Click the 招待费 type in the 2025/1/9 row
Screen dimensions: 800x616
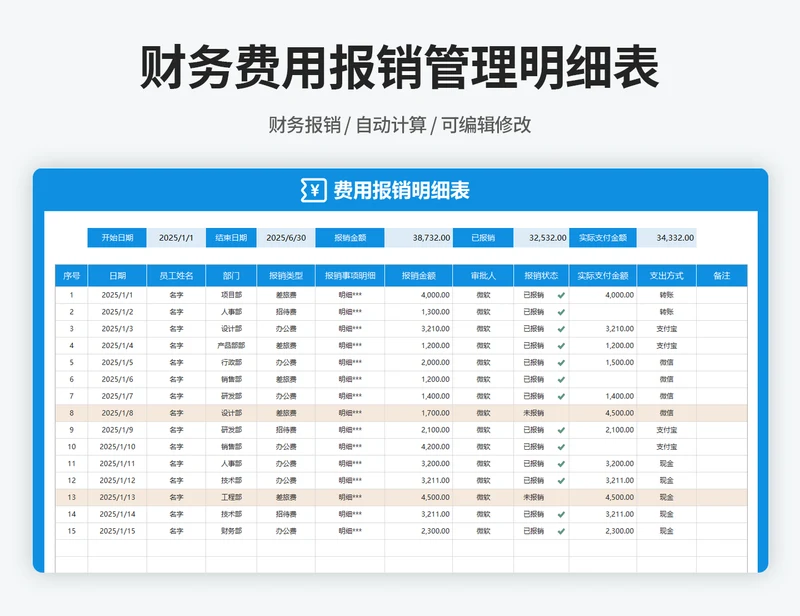pos(286,430)
